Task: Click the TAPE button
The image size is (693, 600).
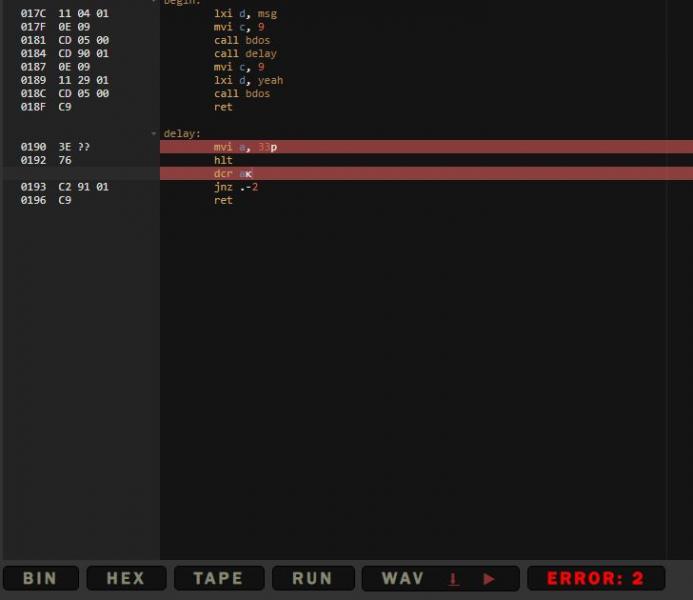Action: [218, 578]
